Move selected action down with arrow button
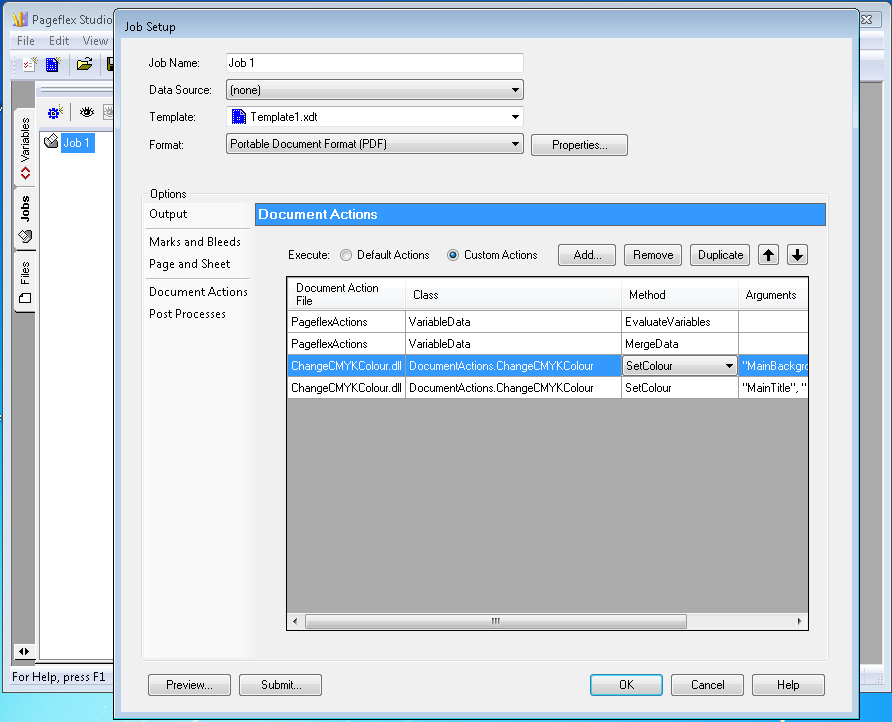Screen dimensions: 892x722 (797, 255)
